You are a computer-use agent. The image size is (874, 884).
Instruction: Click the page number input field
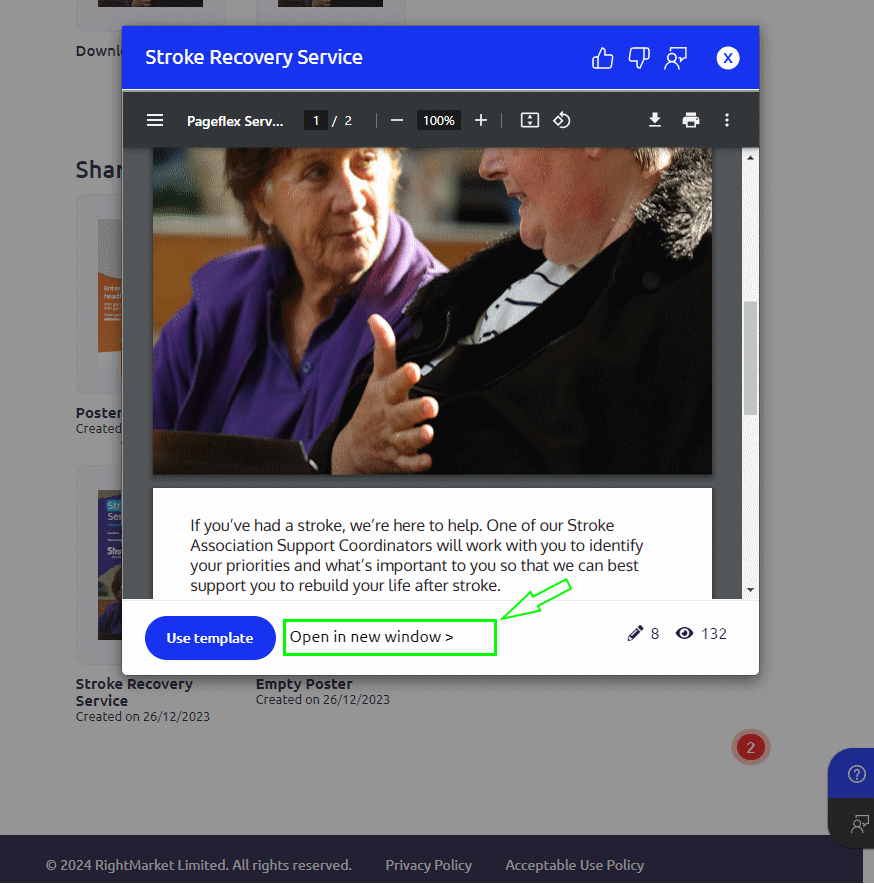316,120
